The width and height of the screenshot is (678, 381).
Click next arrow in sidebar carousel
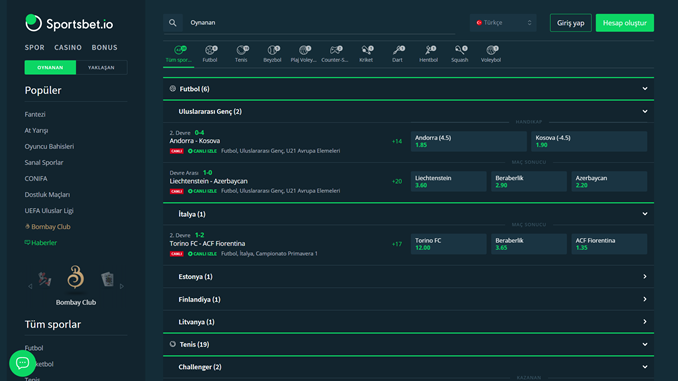(122, 286)
